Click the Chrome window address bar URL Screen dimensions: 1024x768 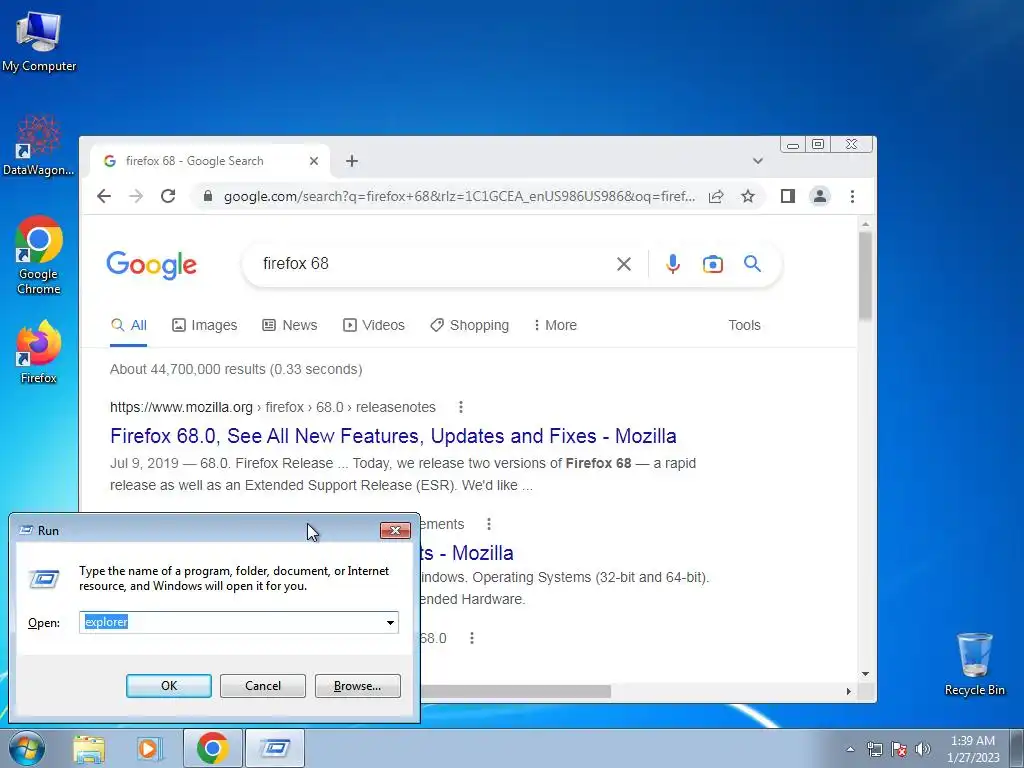pos(459,196)
